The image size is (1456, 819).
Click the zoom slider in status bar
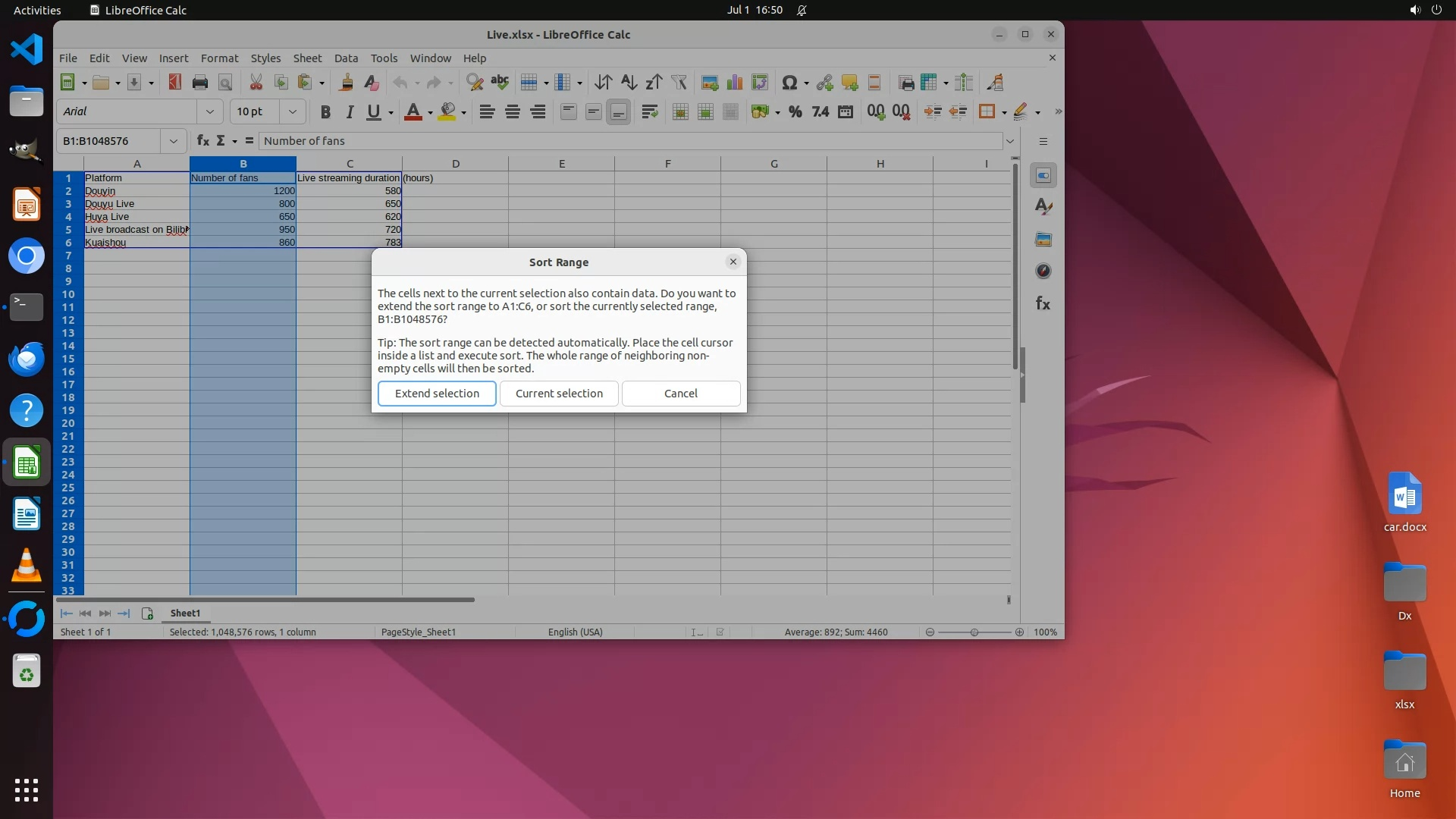point(974,632)
